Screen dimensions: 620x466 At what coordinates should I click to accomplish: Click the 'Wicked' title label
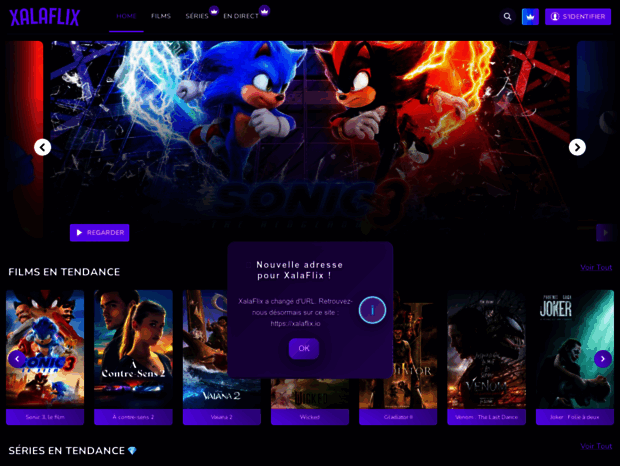pos(310,417)
